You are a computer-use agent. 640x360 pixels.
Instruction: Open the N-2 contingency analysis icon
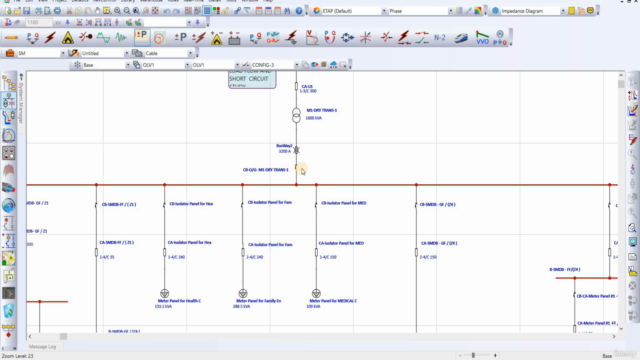click(440, 38)
